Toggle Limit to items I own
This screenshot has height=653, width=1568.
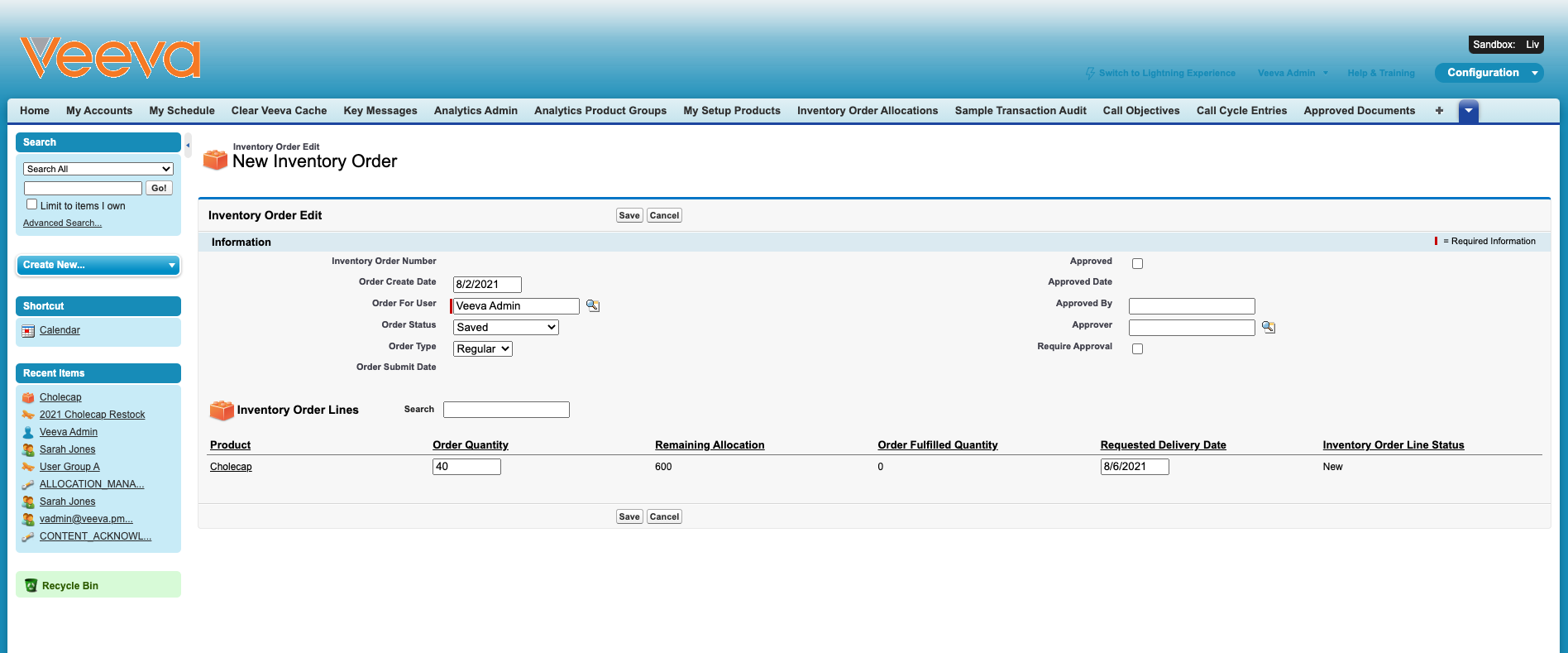click(32, 204)
